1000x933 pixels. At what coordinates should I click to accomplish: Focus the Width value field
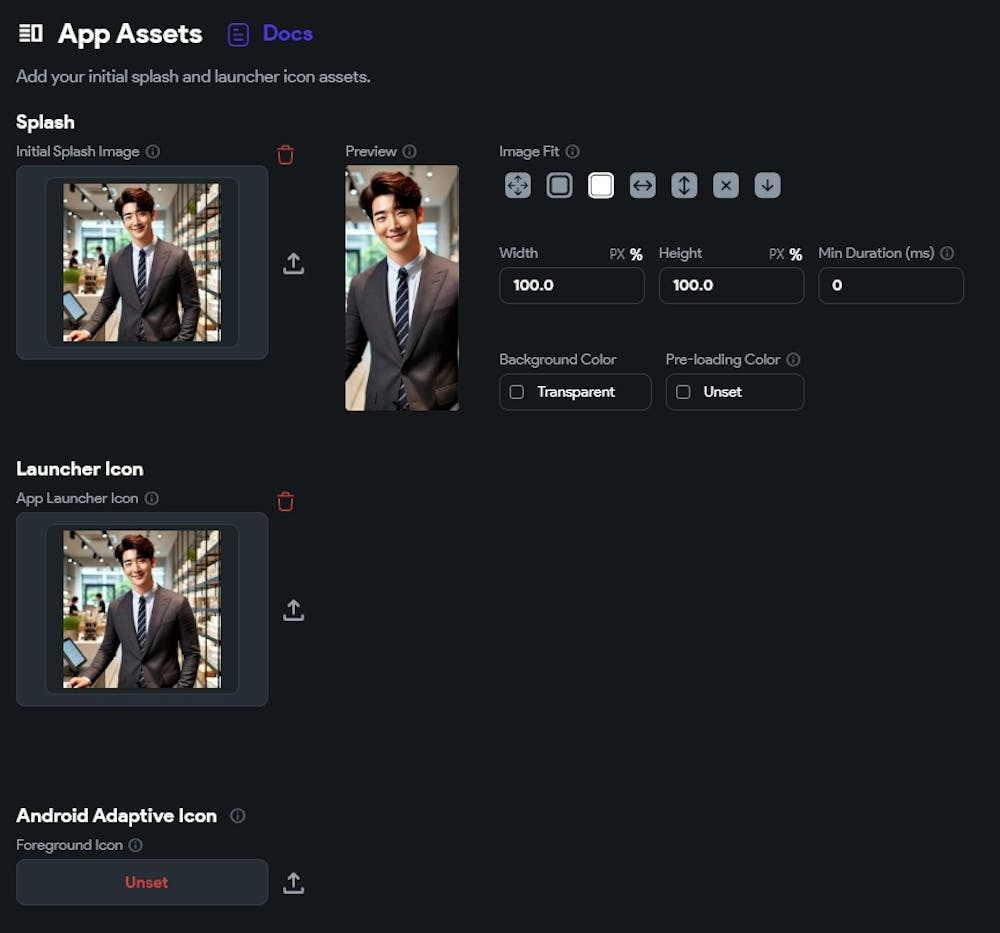coord(572,285)
